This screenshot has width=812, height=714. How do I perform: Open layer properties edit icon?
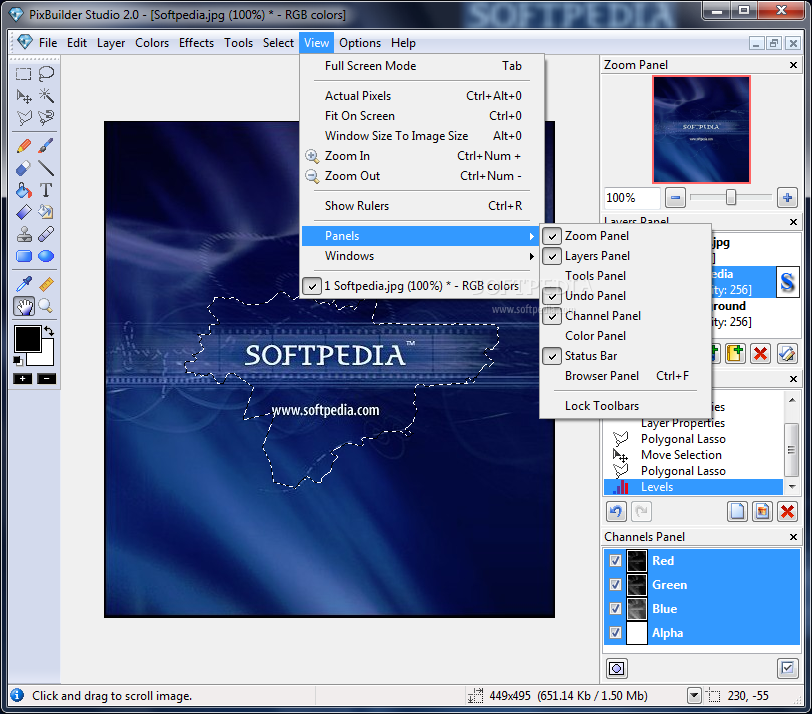click(x=787, y=354)
